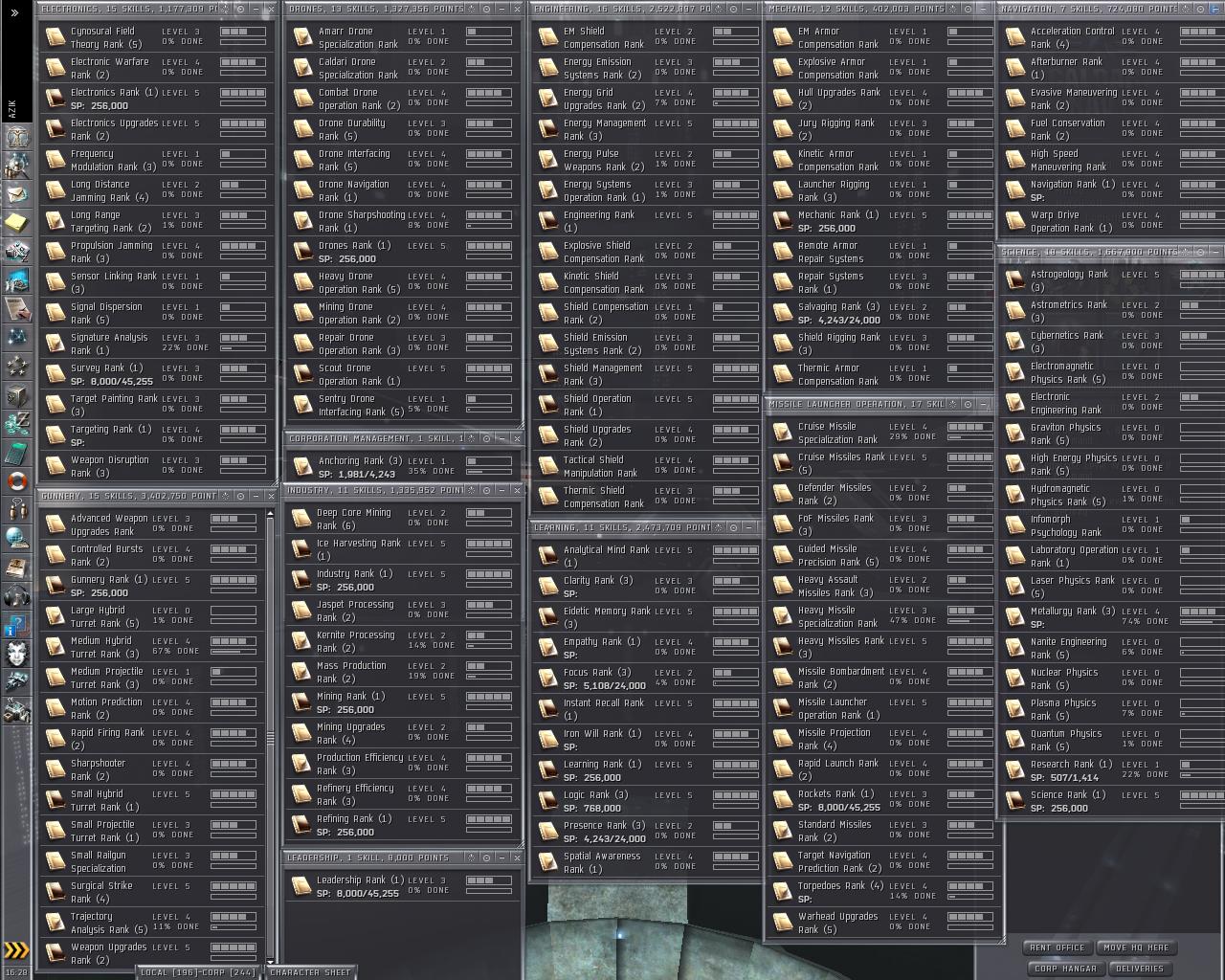
Task: Expand the sidebar with double-chevron arrow
Action: click(x=14, y=13)
